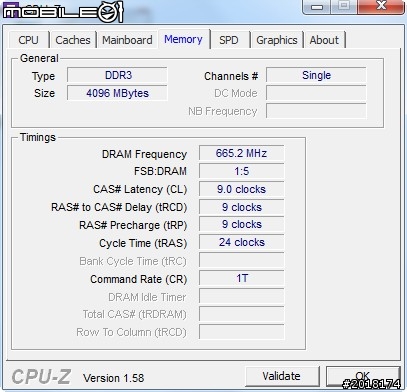407x392 pixels.
Task: Click the 1:5 FSB:DRAM ratio value
Action: pos(242,171)
